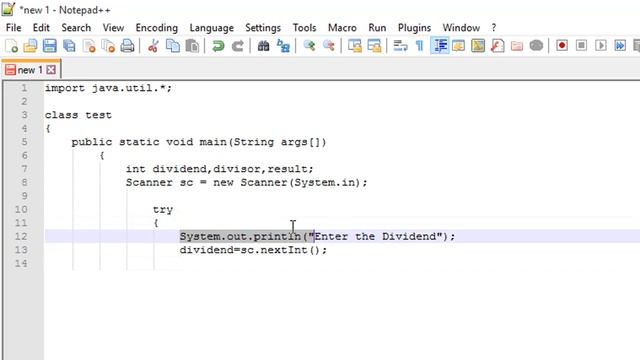
Task: Close the 'new 1' tab with its X
Action: point(51,70)
